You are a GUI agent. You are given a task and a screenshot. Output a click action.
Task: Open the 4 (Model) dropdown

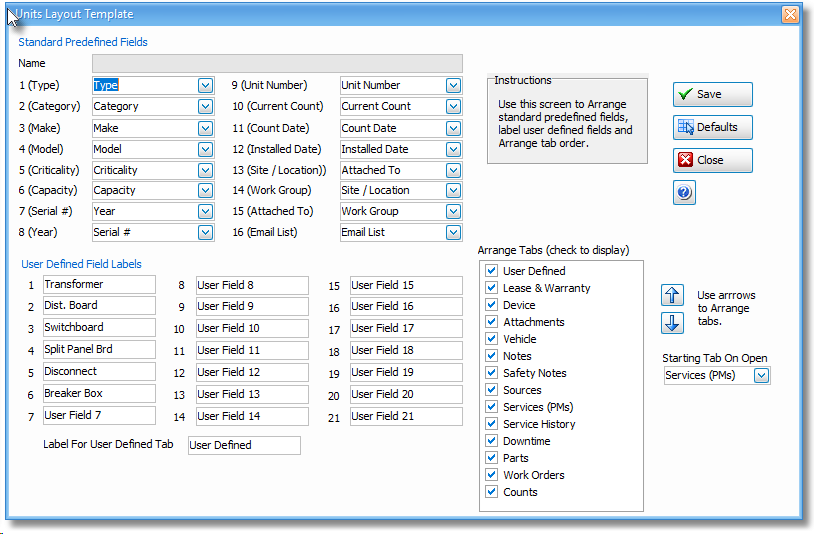[206, 149]
